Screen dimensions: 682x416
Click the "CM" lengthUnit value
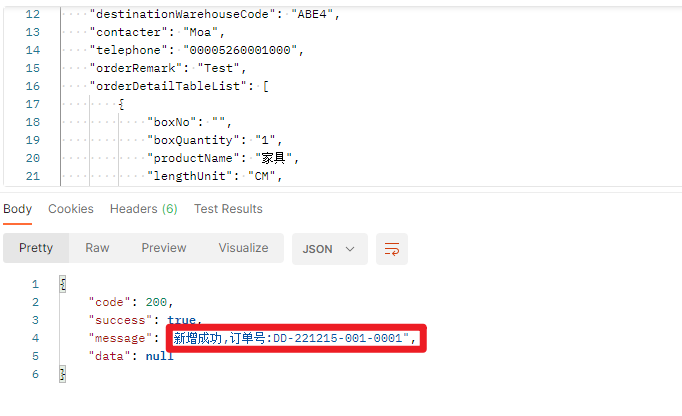[262, 176]
